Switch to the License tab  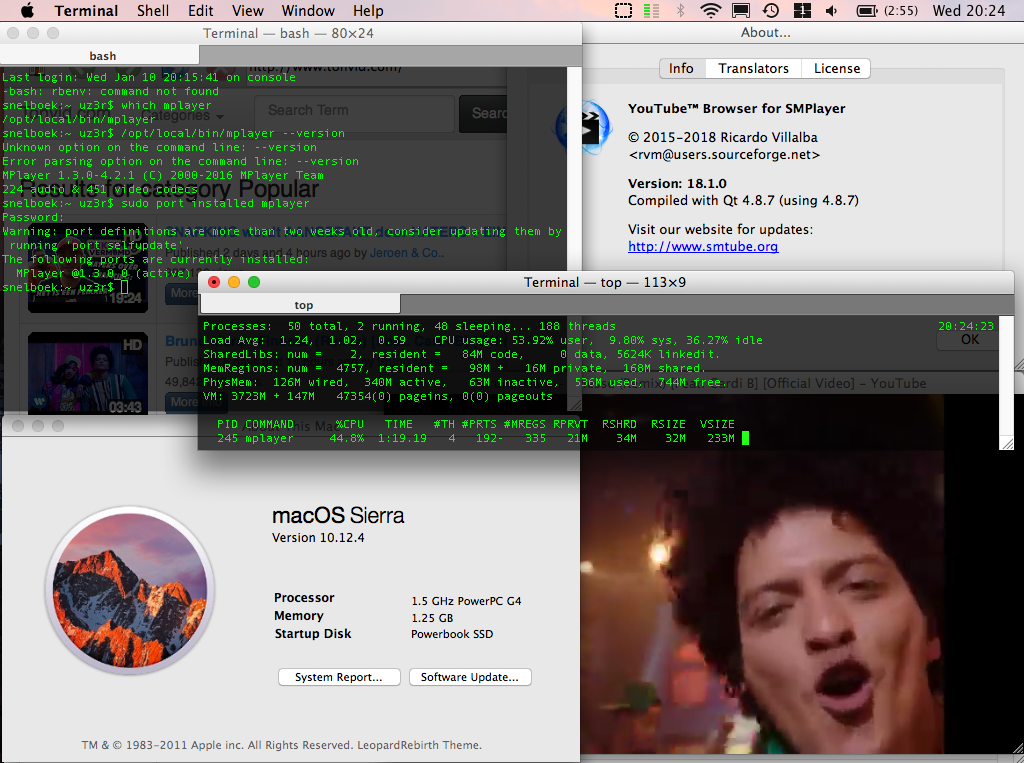837,69
